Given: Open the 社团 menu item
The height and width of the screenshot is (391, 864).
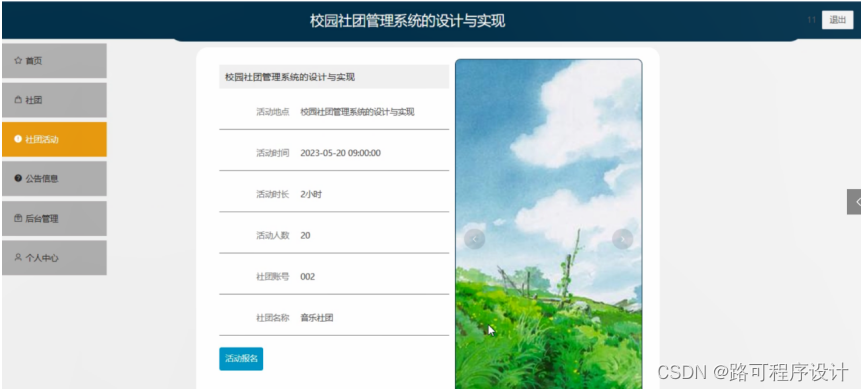Looking at the screenshot, I should (x=54, y=100).
